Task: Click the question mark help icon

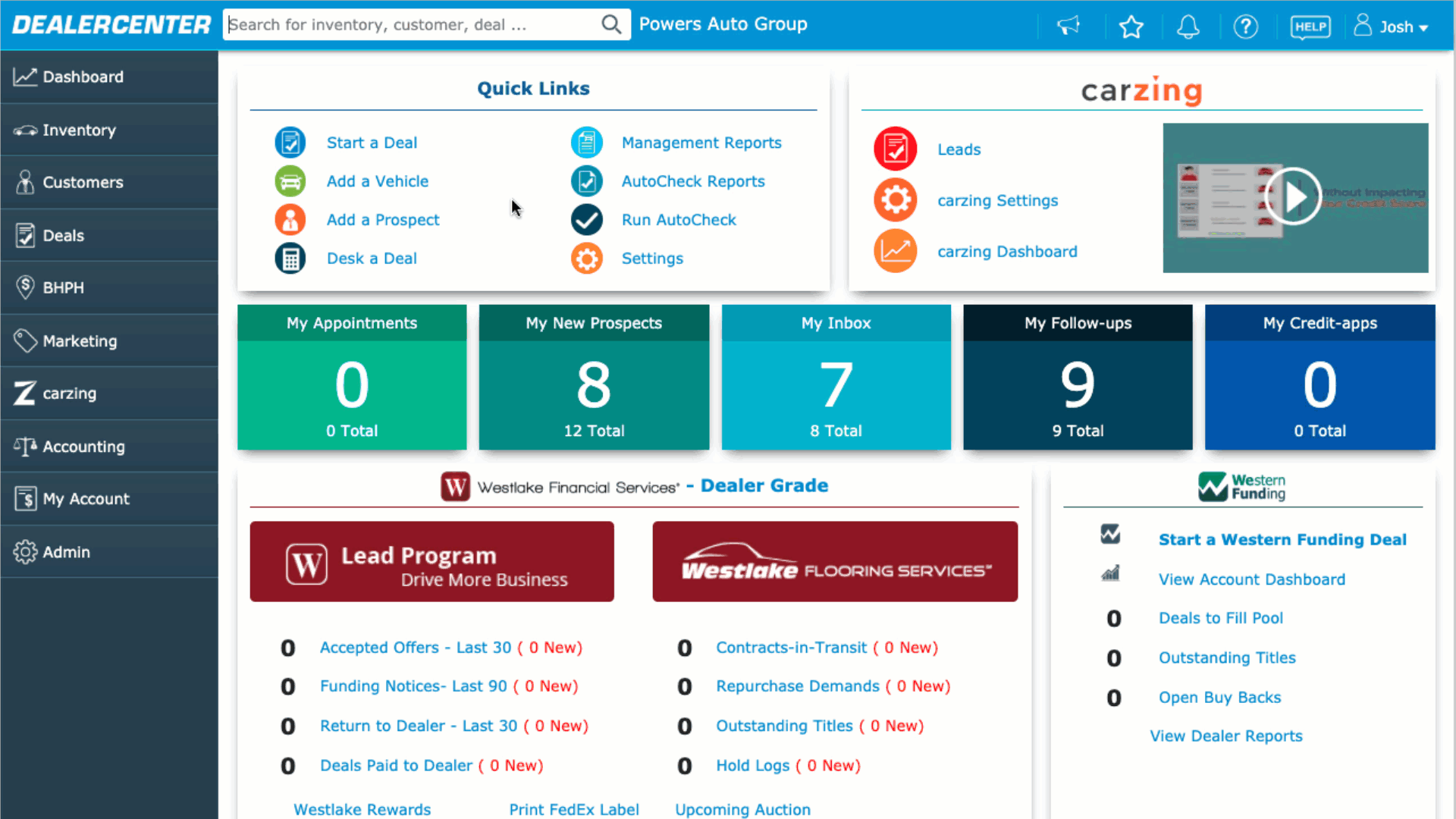Action: click(1245, 27)
